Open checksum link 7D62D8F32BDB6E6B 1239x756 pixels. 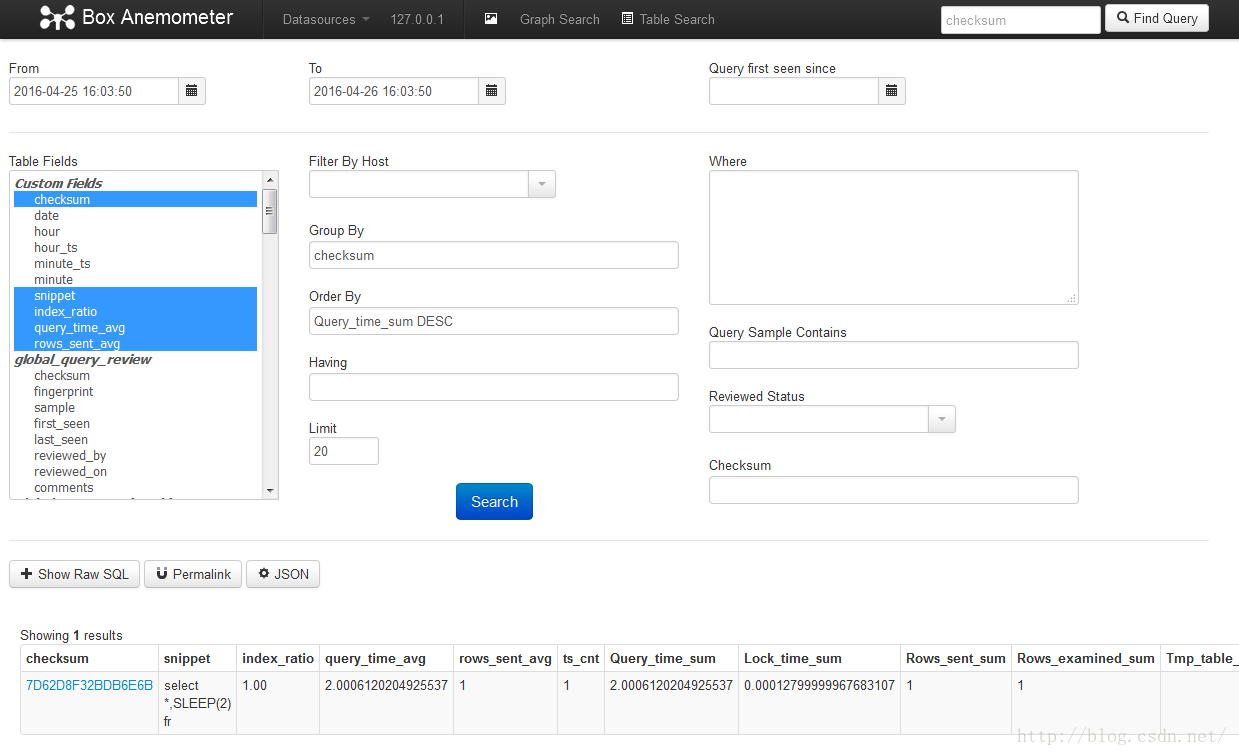coord(89,686)
